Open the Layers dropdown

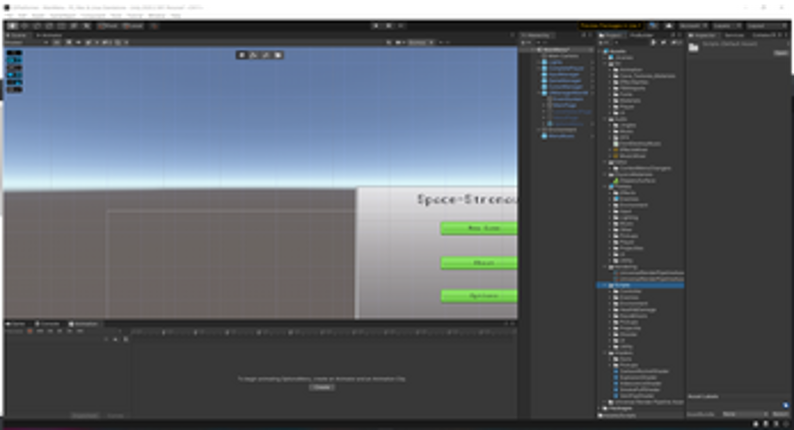click(x=726, y=26)
